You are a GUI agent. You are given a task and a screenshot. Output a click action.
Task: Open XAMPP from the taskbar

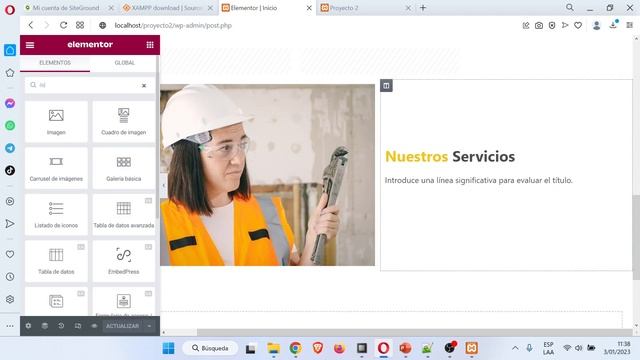(x=472, y=348)
